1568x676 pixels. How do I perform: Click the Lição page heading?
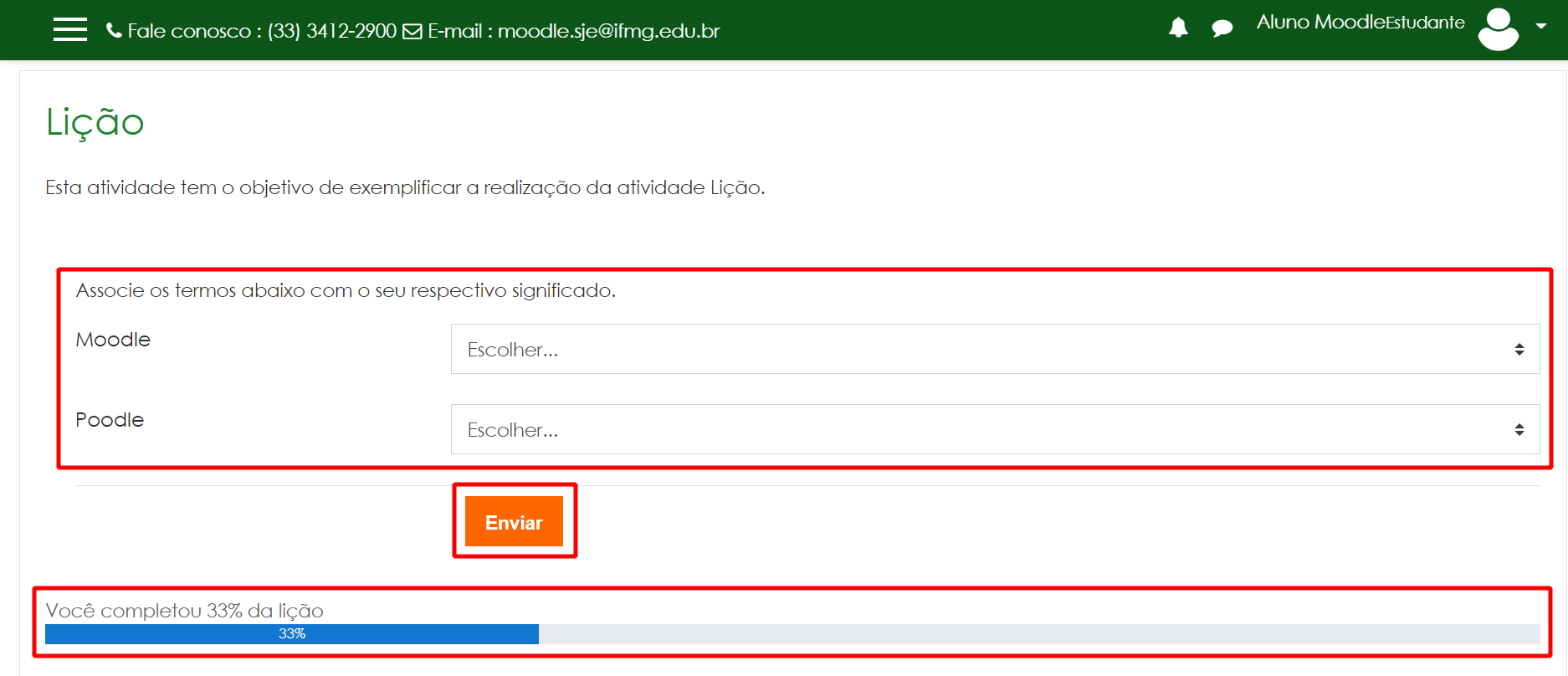click(x=95, y=123)
